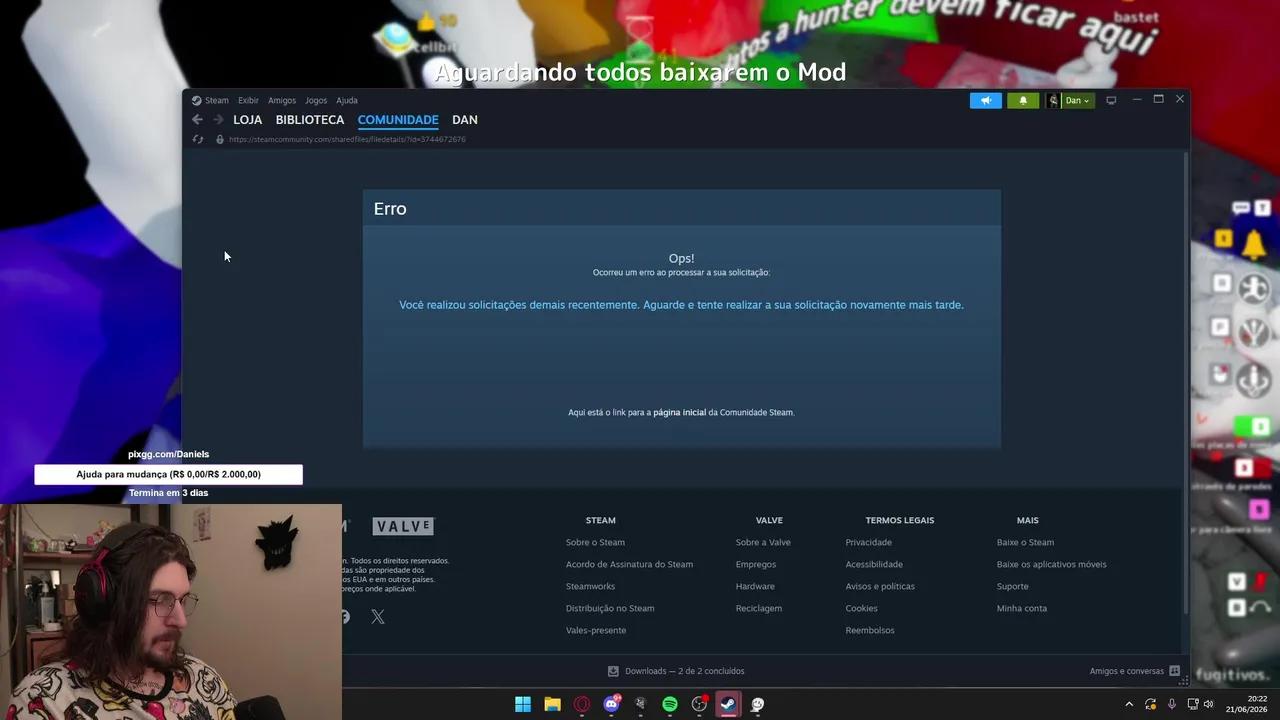Open the volume speaker tray icon
The image size is (1280, 720).
pyautogui.click(x=1208, y=704)
